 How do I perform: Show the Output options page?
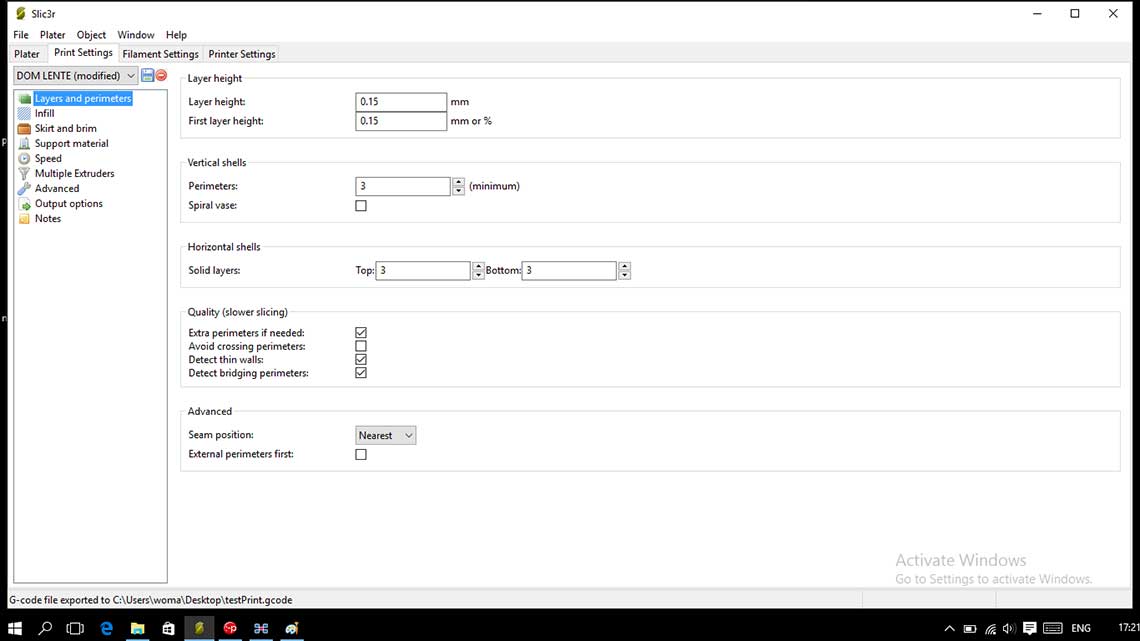(x=68, y=203)
